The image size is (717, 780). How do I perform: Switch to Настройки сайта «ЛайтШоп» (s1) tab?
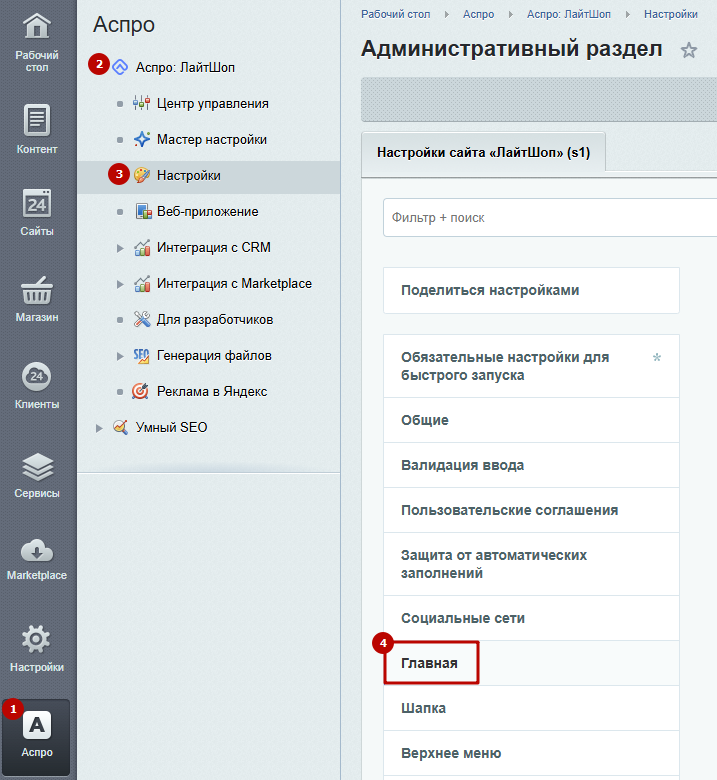tap(483, 153)
